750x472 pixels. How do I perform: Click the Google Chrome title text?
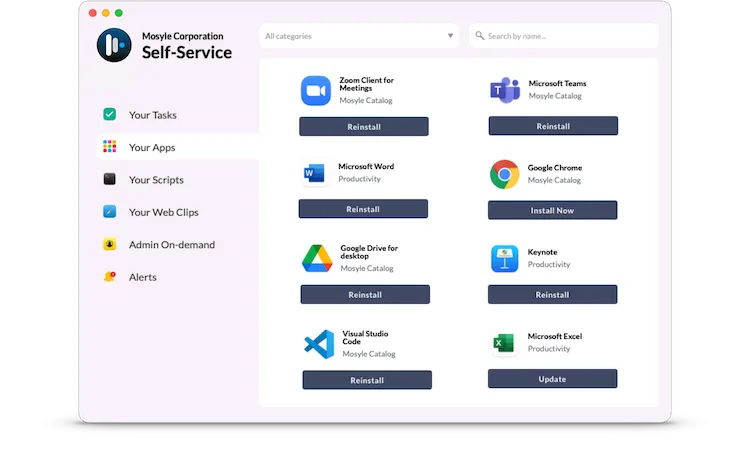555,168
